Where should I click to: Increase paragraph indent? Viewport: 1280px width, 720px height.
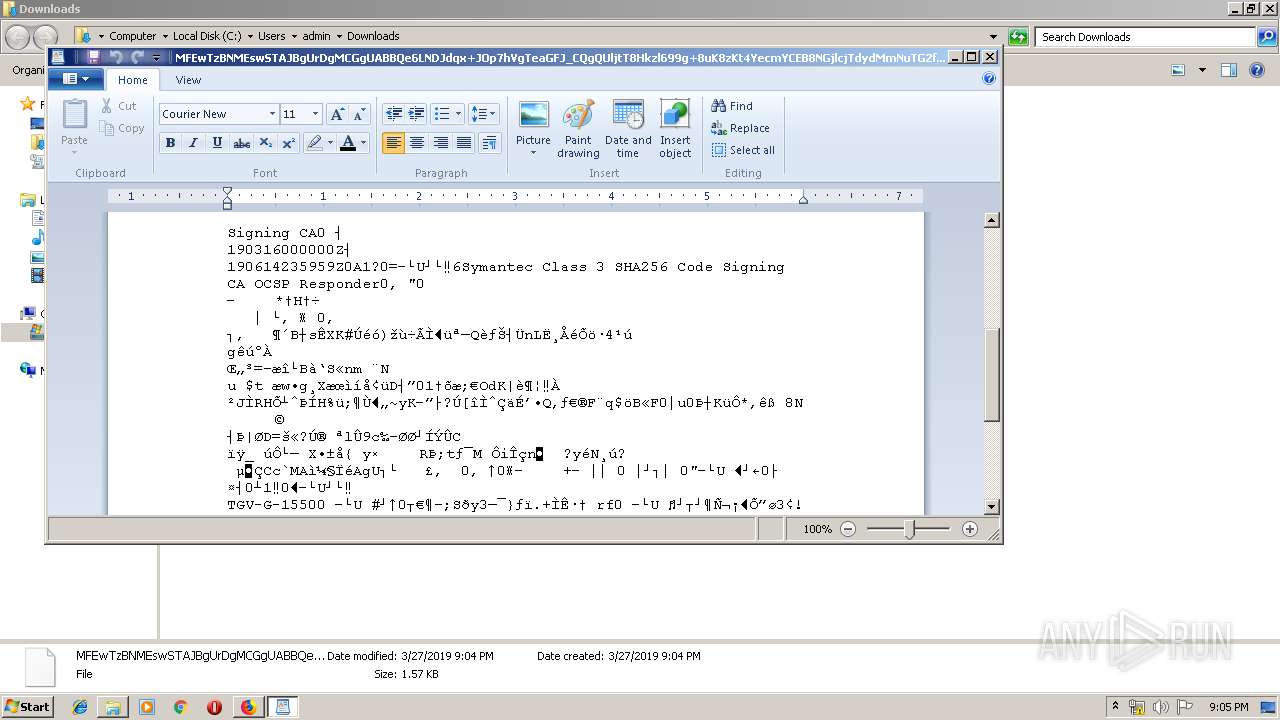417,114
